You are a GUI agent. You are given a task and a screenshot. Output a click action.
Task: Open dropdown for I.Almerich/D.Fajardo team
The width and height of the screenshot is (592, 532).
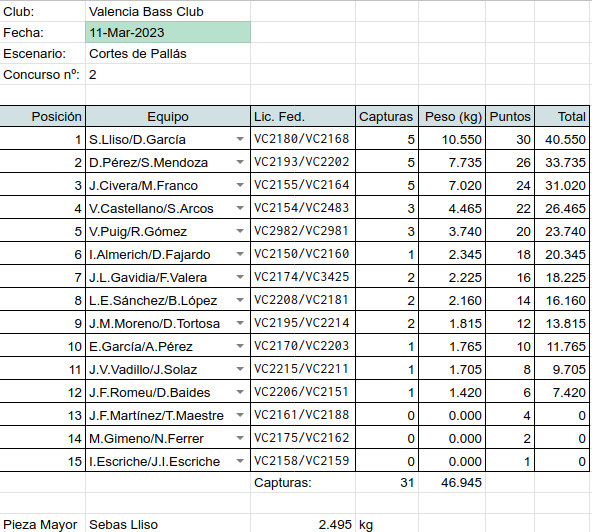pyautogui.click(x=240, y=254)
